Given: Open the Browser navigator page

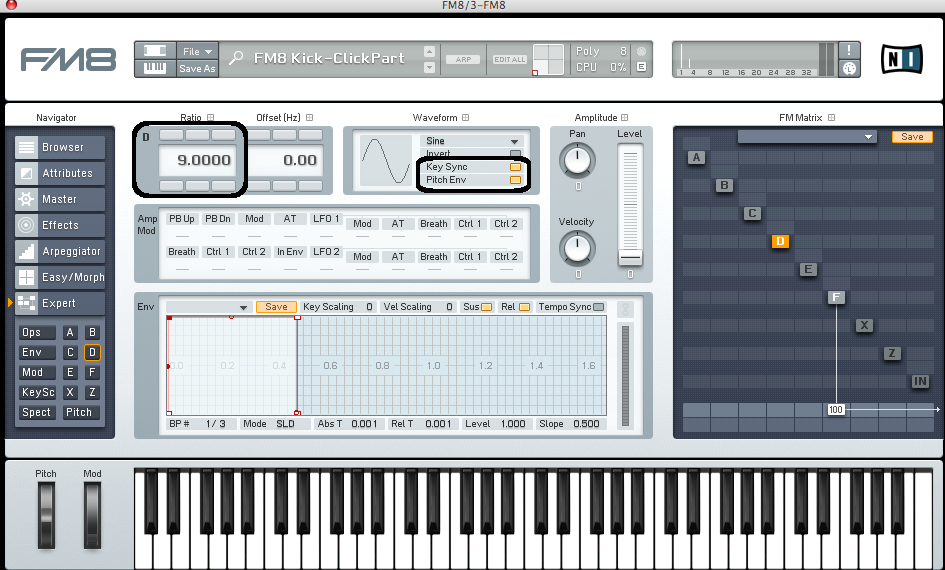Looking at the screenshot, I should [60, 147].
